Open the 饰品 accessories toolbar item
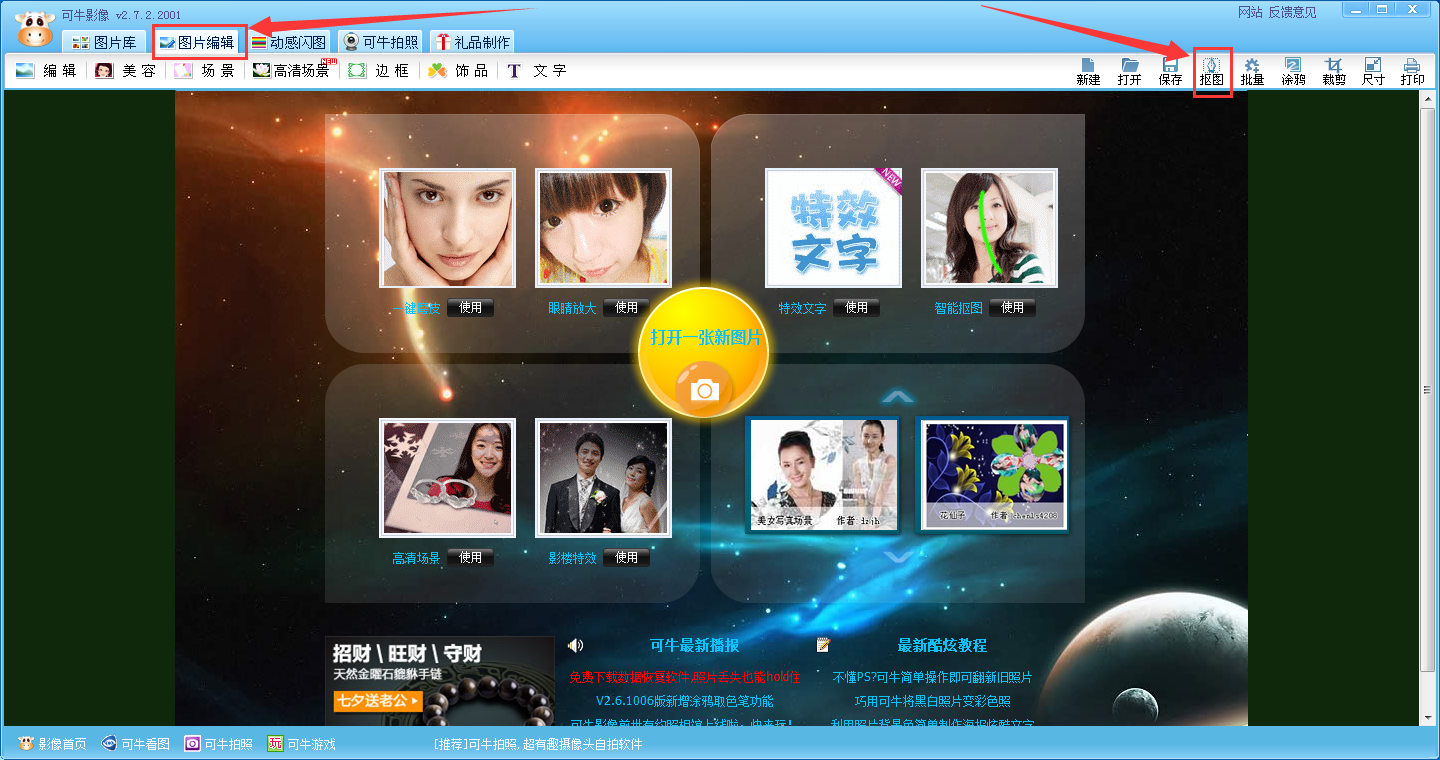This screenshot has width=1440, height=760. [459, 71]
